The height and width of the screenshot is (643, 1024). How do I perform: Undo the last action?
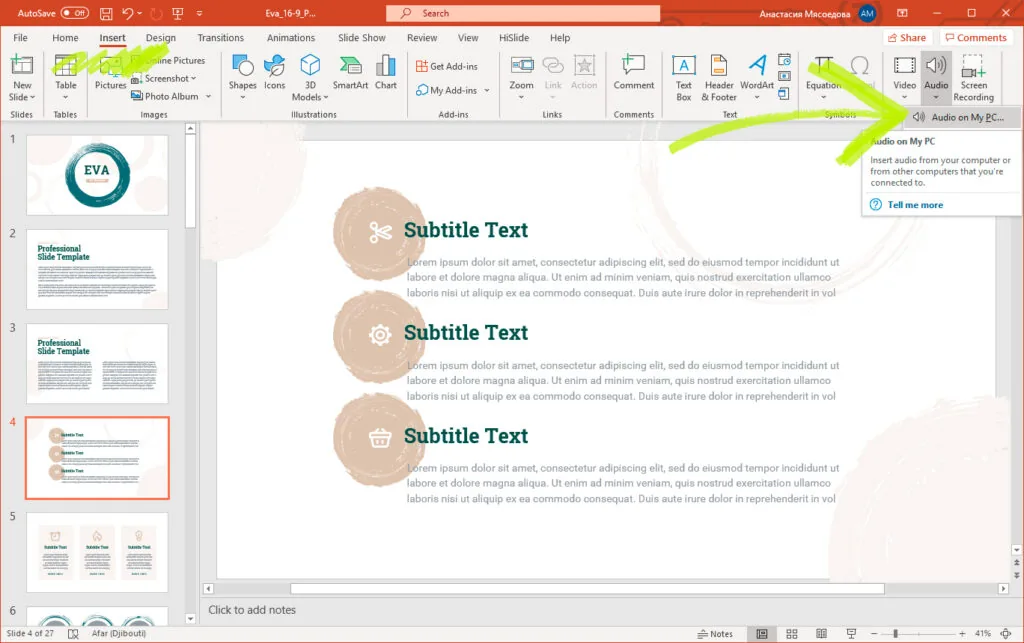tap(127, 13)
